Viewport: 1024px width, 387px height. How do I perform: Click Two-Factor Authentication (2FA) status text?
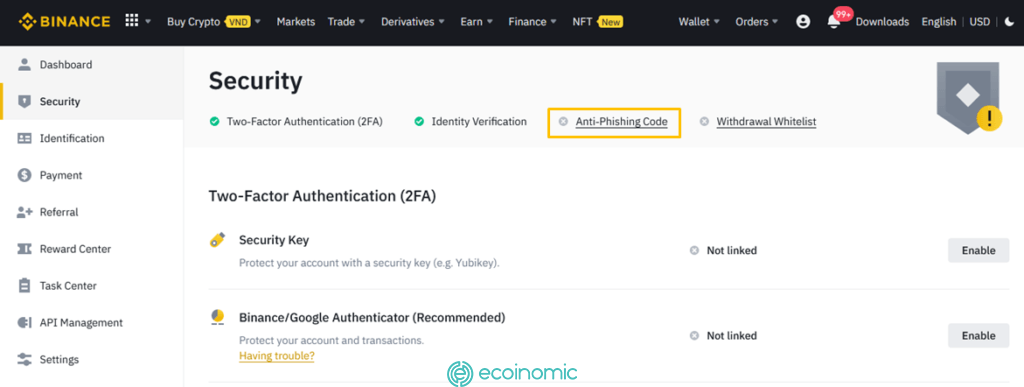304,121
